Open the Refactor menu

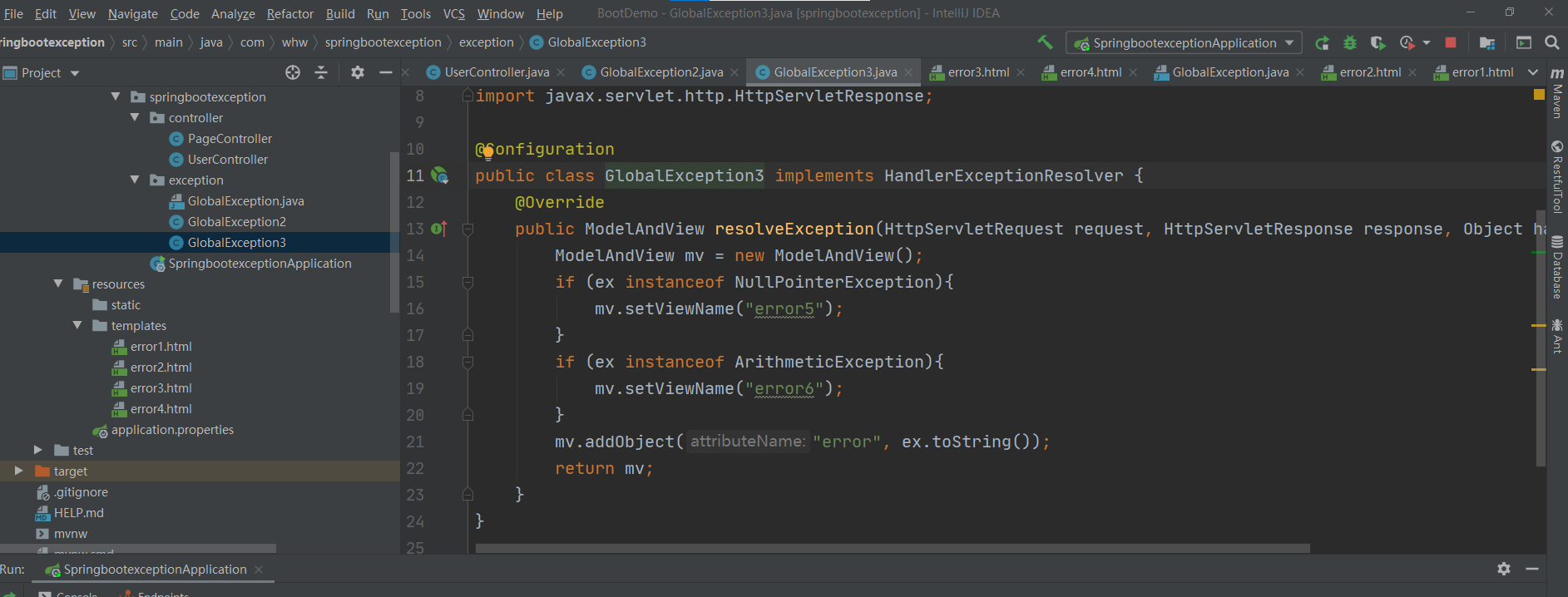coord(290,13)
